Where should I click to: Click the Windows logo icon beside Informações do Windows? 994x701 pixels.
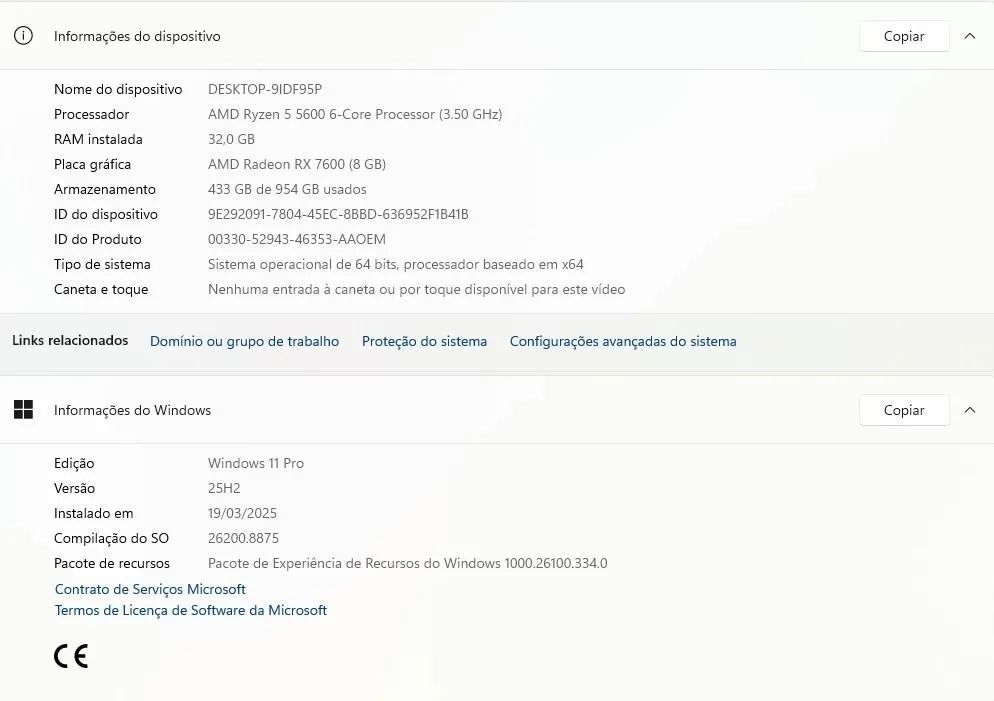pos(23,410)
